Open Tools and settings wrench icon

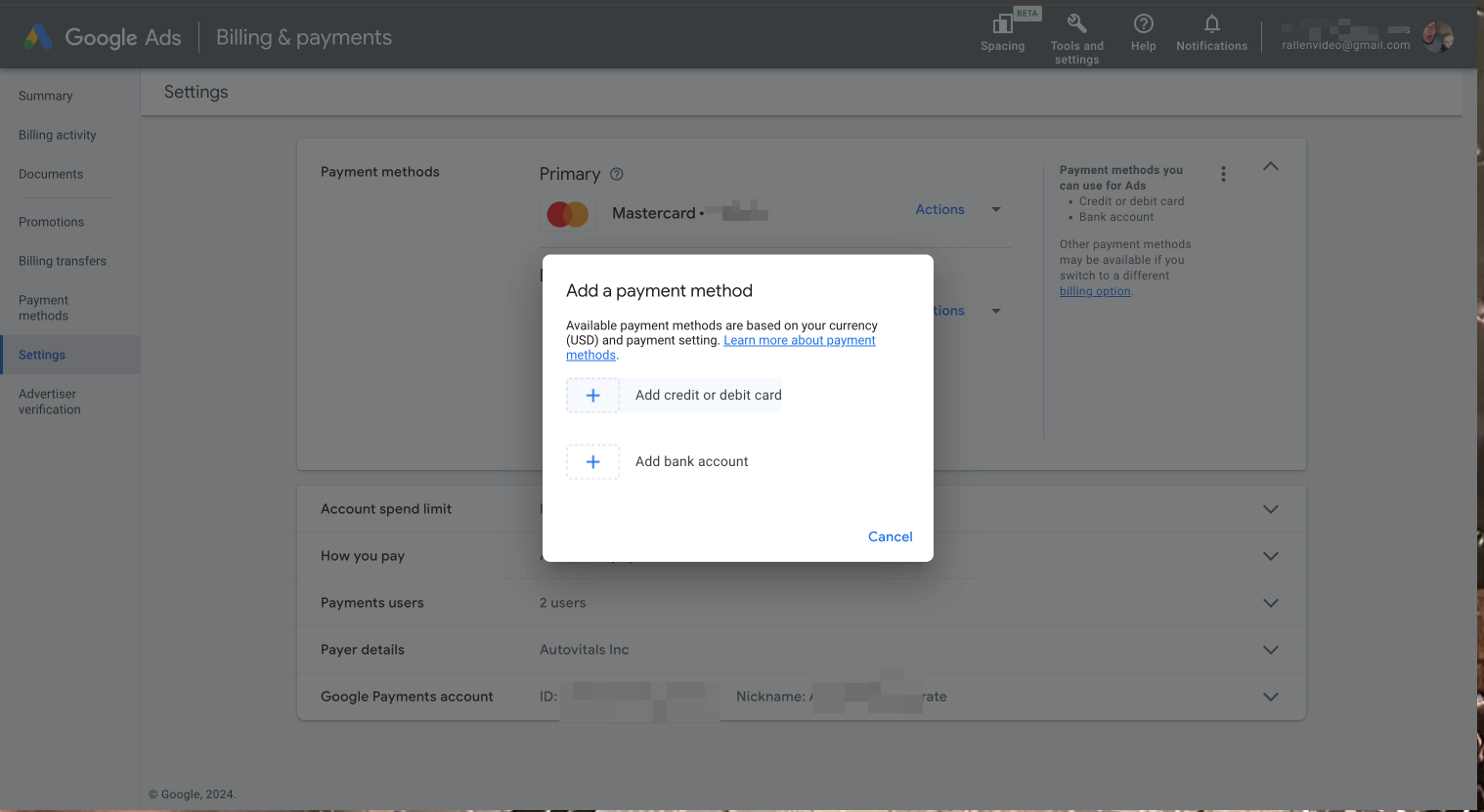pos(1076,23)
